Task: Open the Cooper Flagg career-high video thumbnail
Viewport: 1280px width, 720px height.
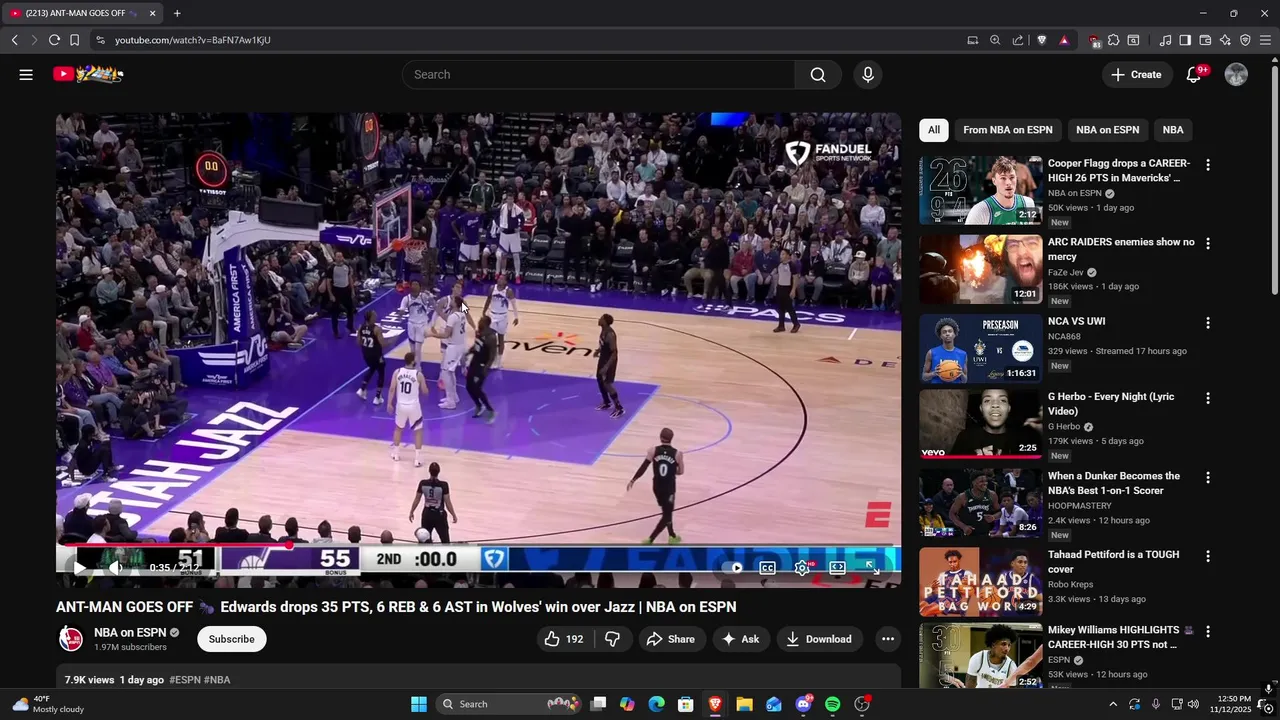Action: (980, 190)
